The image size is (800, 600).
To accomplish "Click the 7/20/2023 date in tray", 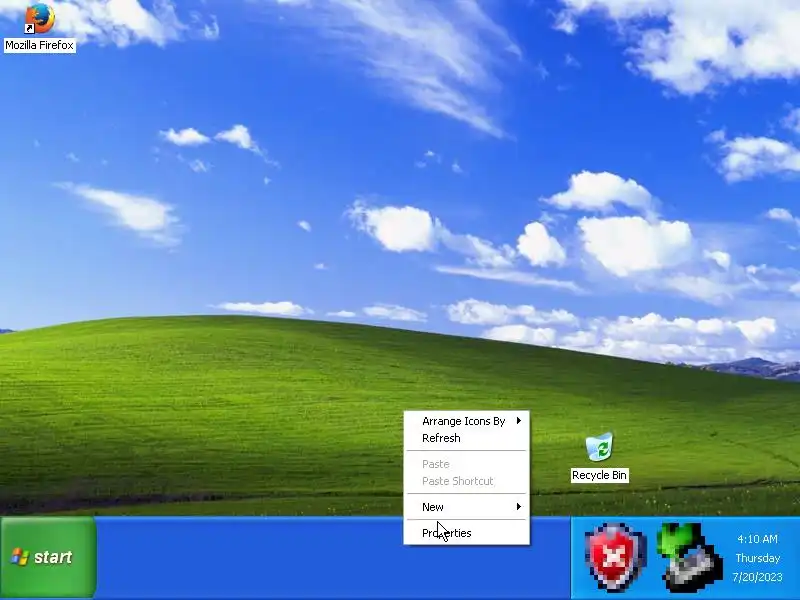I will [757, 577].
